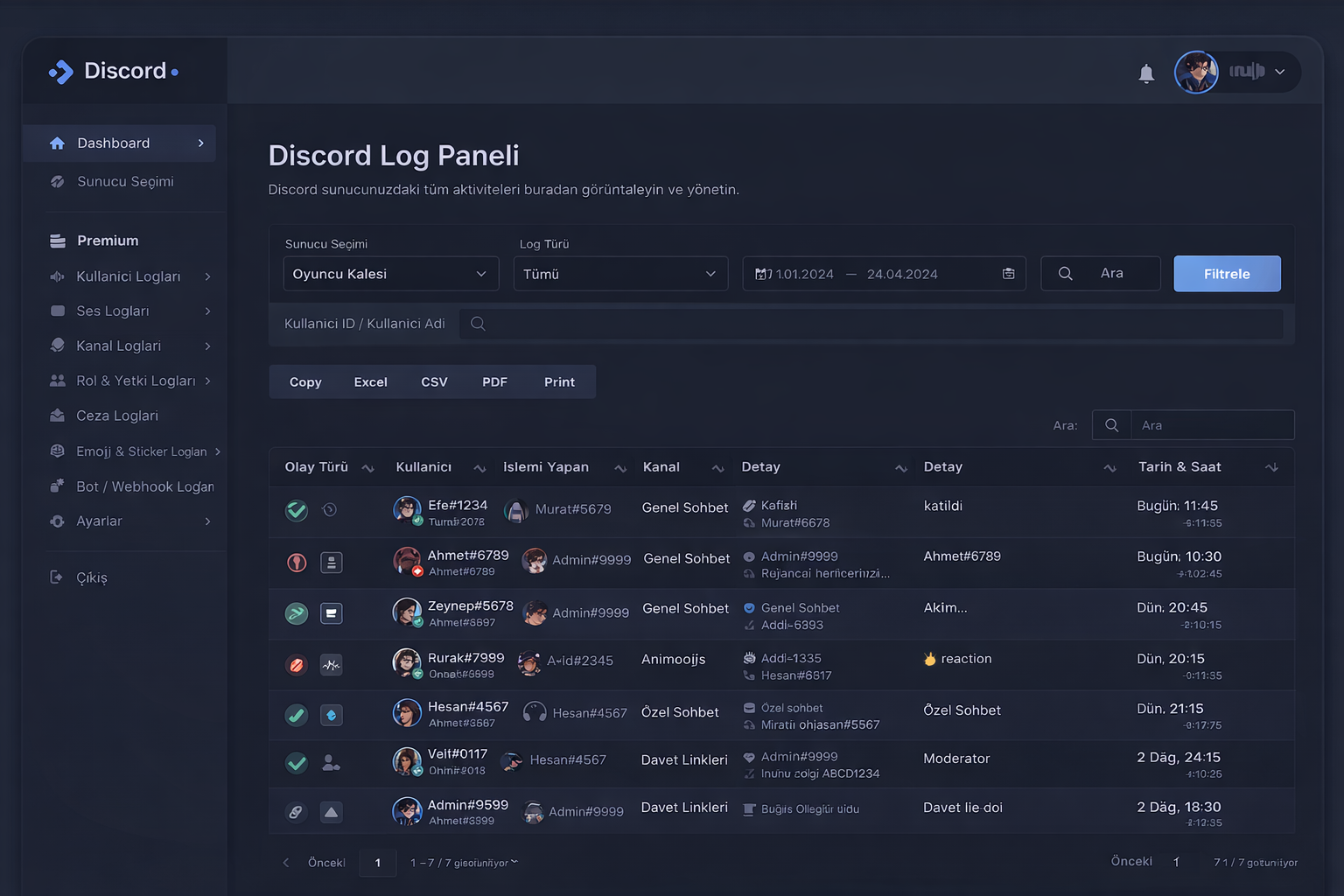Click the green check icon in Efe#1234 row

(297, 510)
